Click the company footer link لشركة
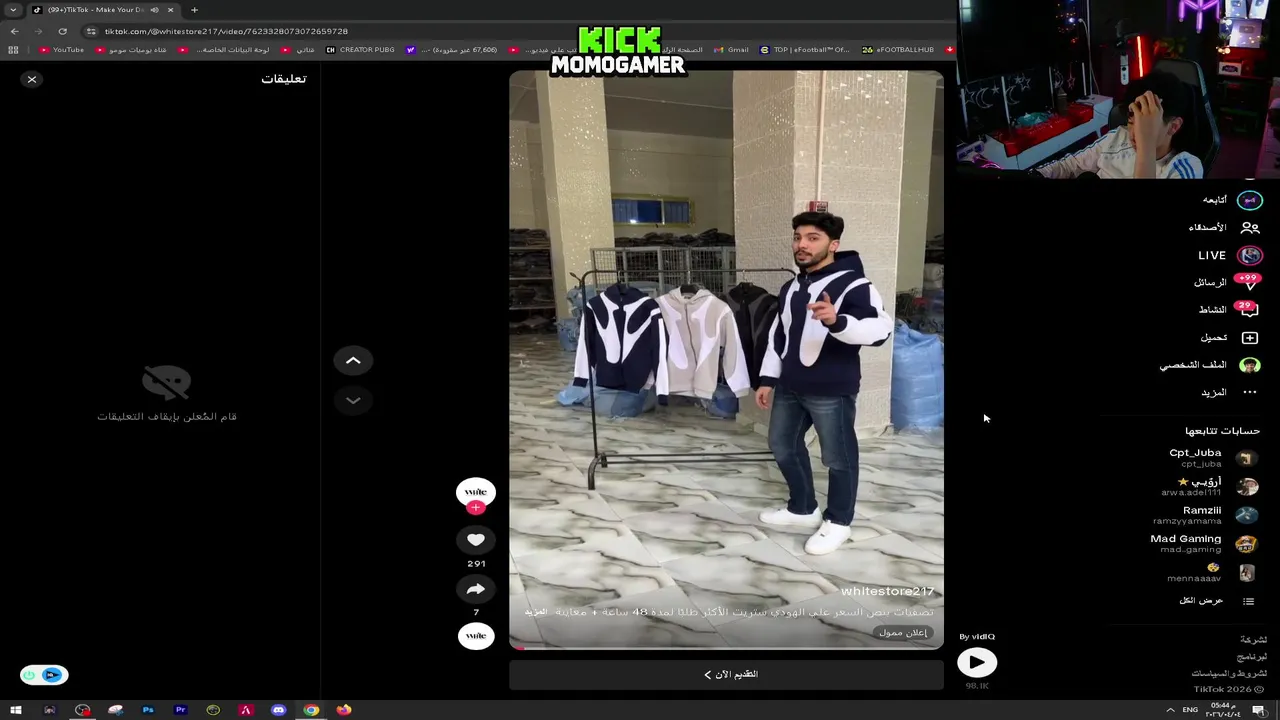 point(1253,640)
